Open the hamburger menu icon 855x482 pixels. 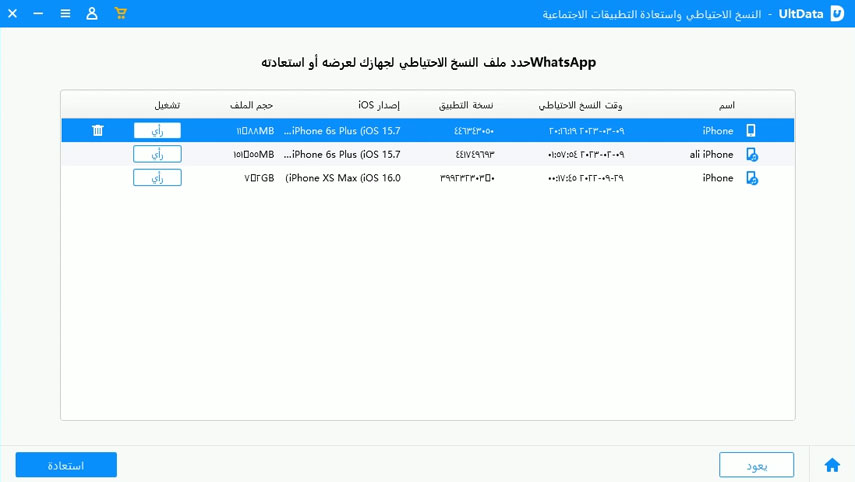pyautogui.click(x=65, y=13)
